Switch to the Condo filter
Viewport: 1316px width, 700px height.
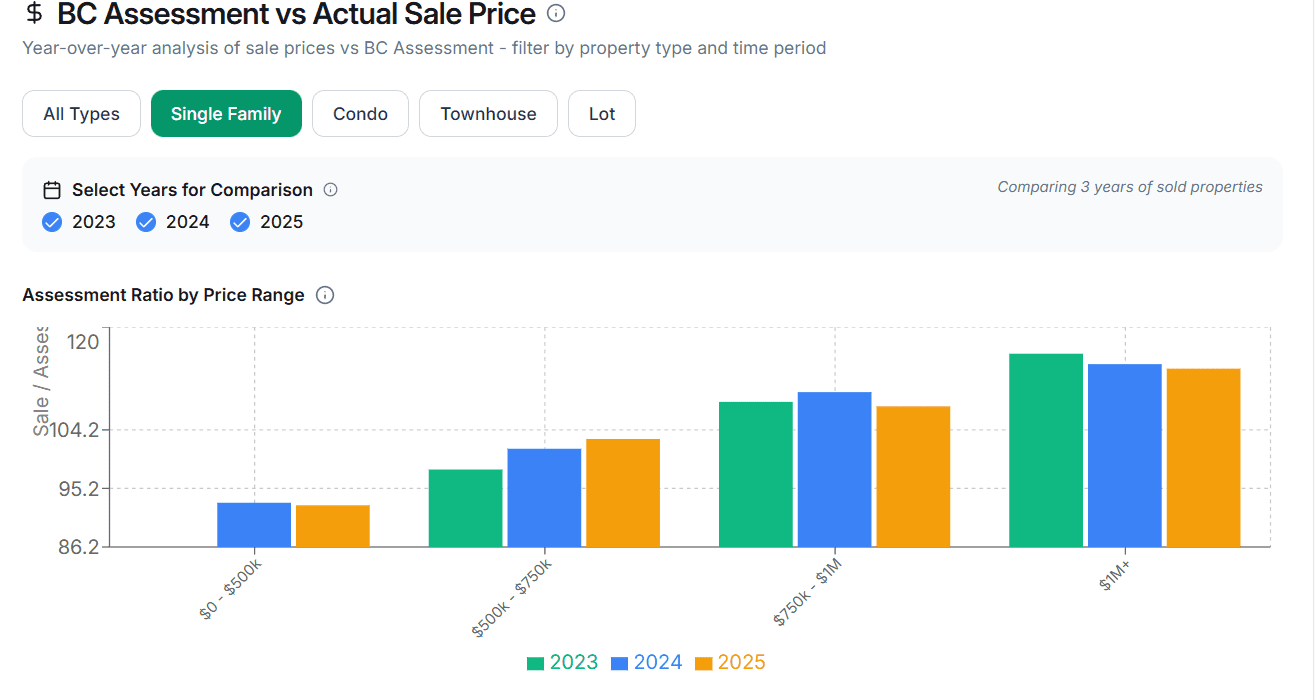[360, 114]
